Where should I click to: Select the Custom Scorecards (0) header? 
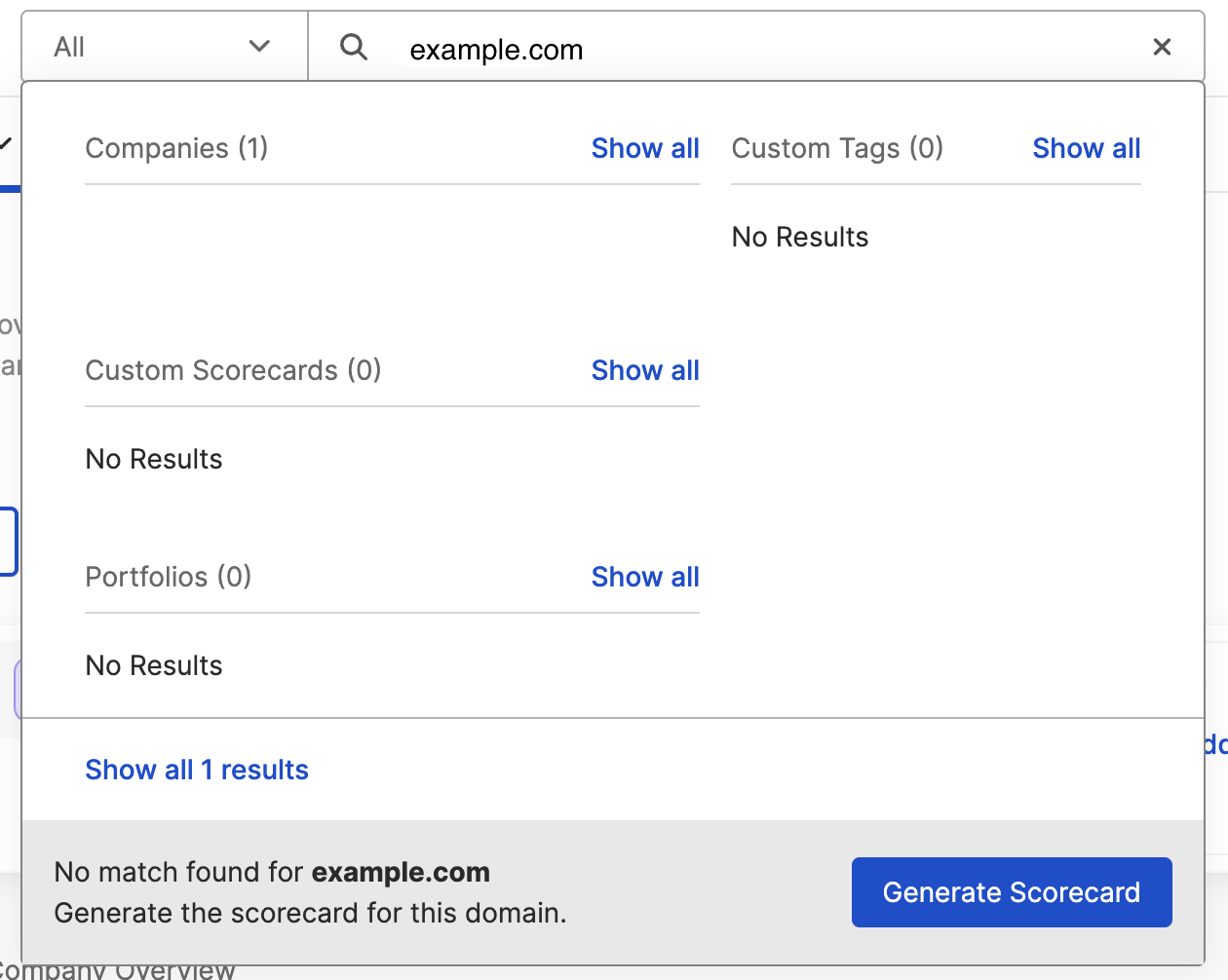233,370
